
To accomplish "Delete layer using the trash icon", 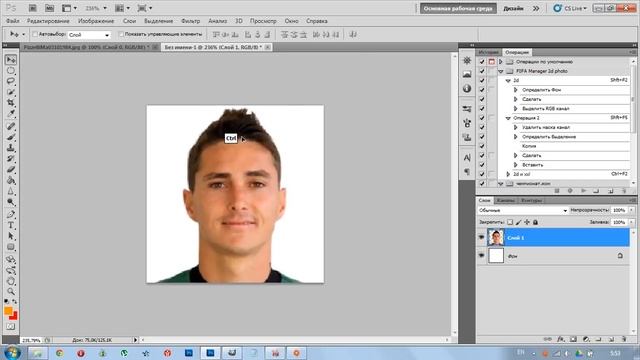I will 624,339.
